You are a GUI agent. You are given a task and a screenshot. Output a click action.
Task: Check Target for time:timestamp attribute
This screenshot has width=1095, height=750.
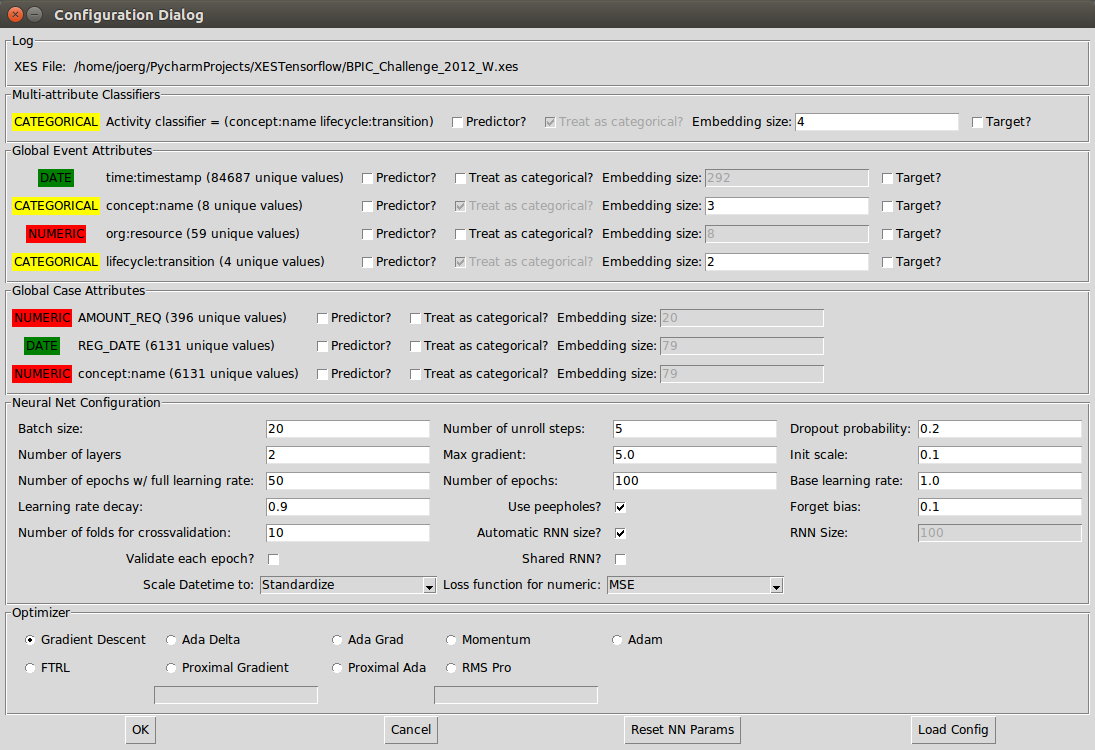click(x=888, y=178)
